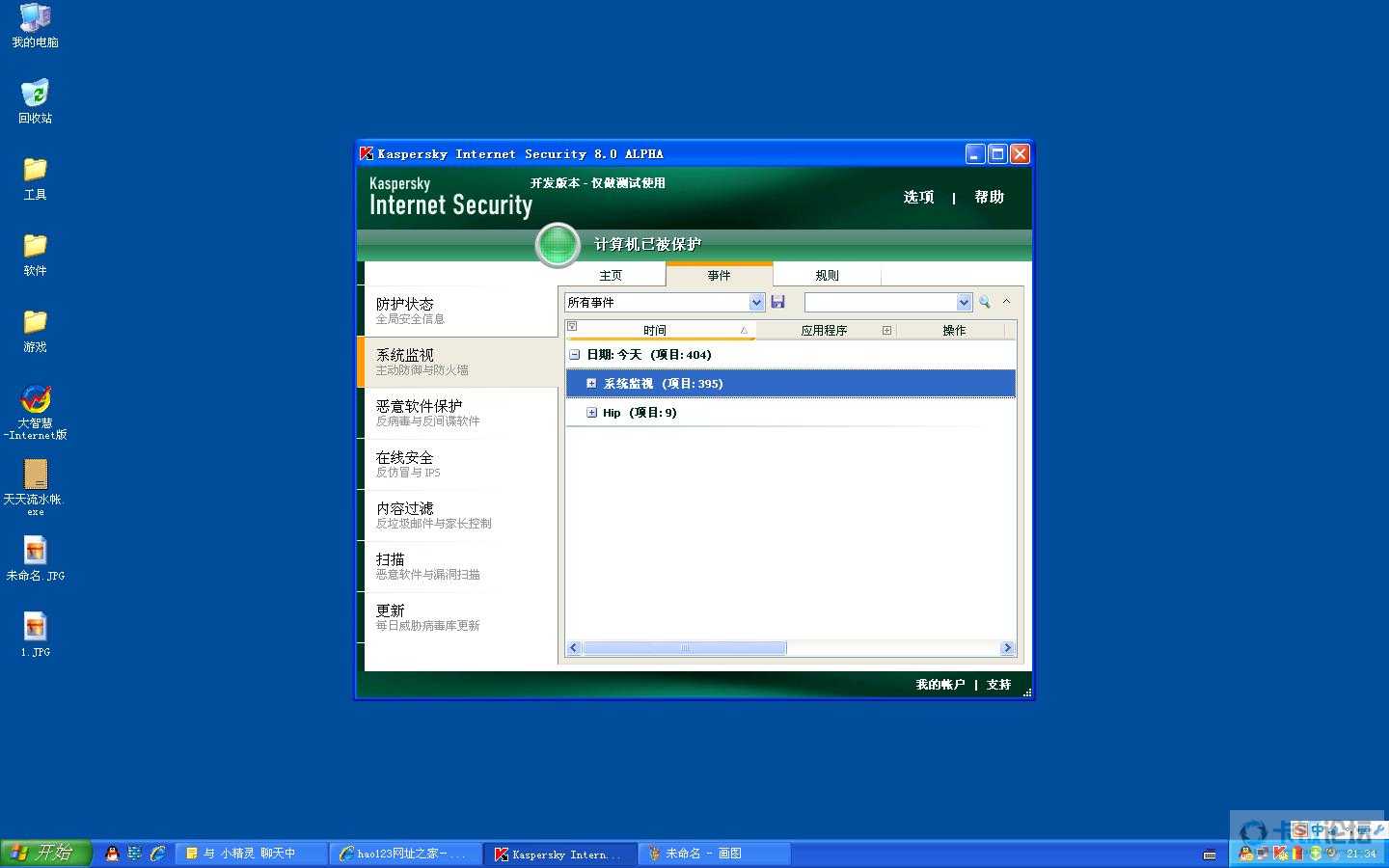
Task: Select the 游戏 folder on desktop
Action: pyautogui.click(x=35, y=331)
